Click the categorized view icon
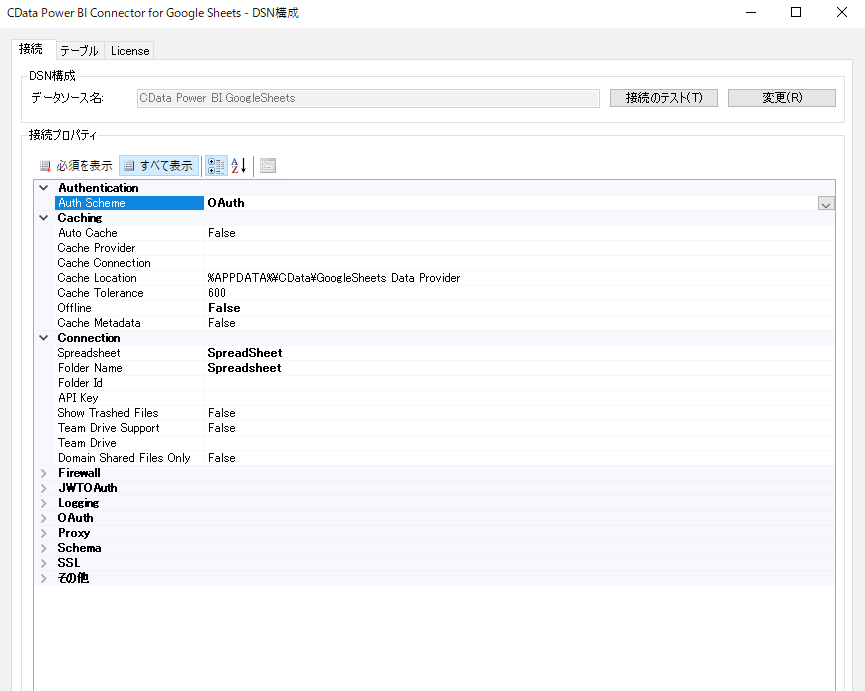This screenshot has width=865, height=691. click(x=216, y=165)
